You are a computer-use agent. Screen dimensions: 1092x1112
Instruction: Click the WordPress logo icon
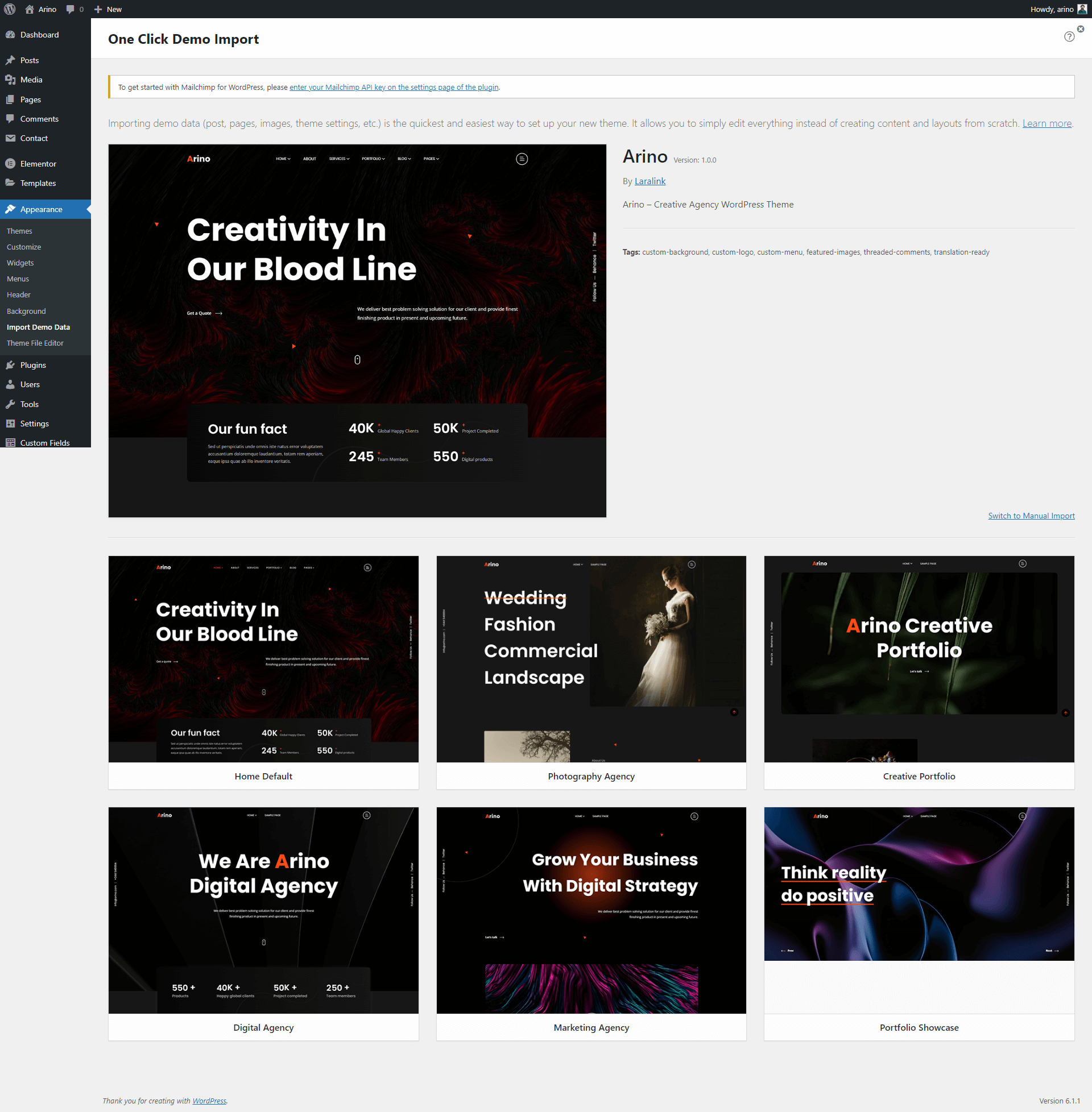[x=10, y=9]
